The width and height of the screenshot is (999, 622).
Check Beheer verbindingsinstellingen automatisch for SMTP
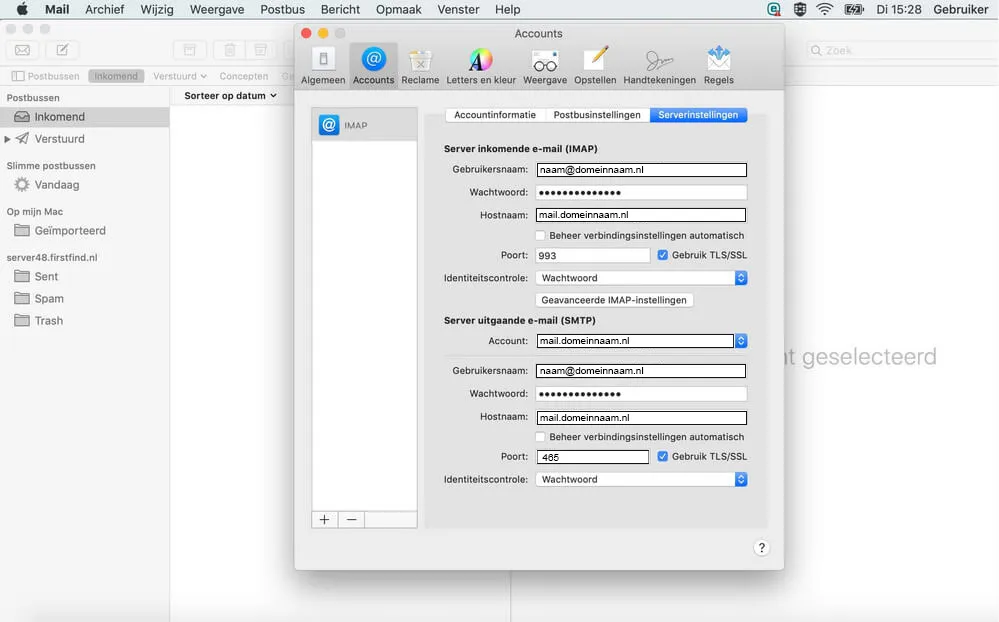[x=540, y=437]
